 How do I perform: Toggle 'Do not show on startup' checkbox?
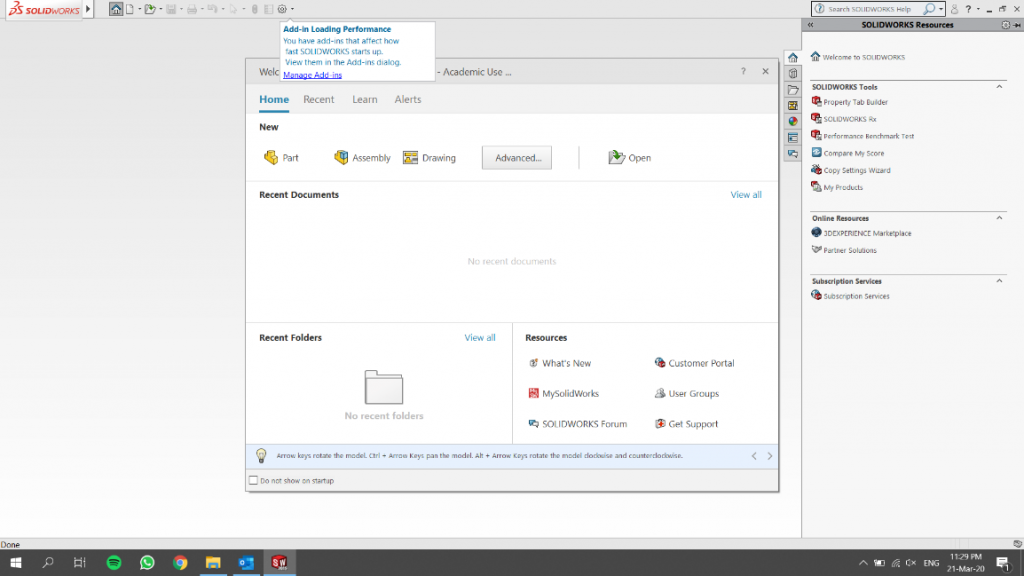click(x=253, y=481)
